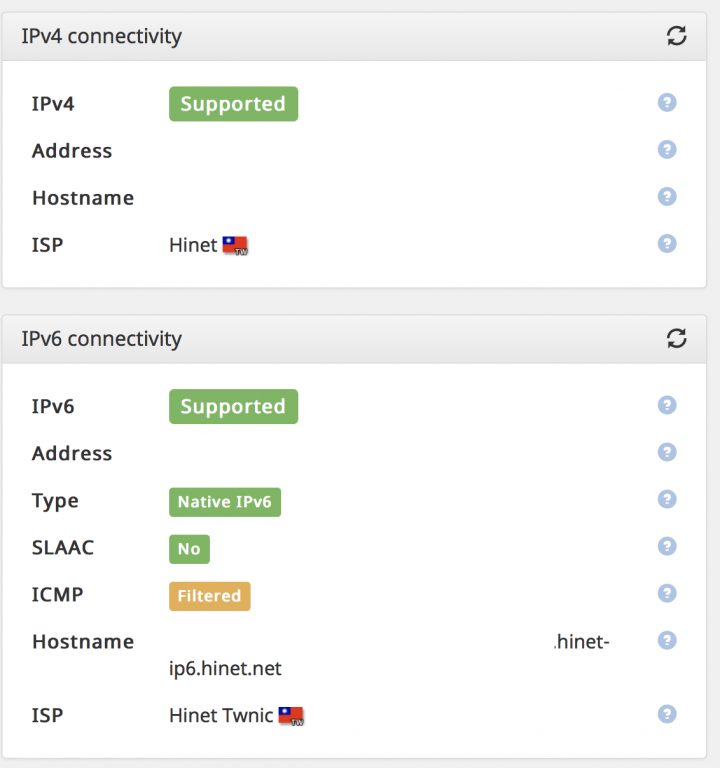The width and height of the screenshot is (720, 768).
Task: Open help for SLAAC row
Action: (x=667, y=546)
